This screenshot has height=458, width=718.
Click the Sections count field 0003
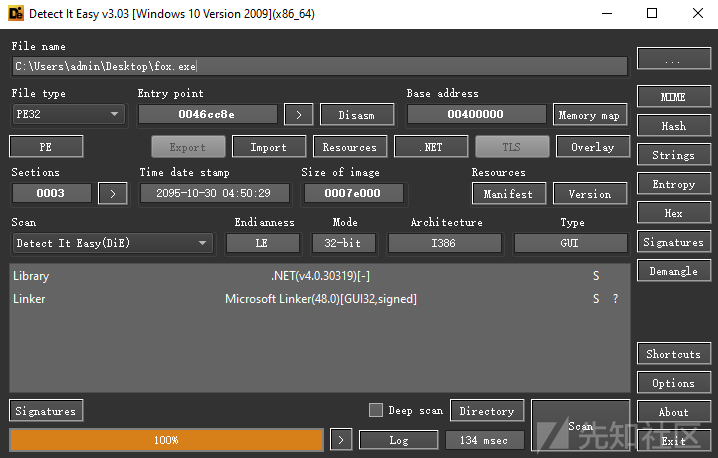tap(52, 193)
